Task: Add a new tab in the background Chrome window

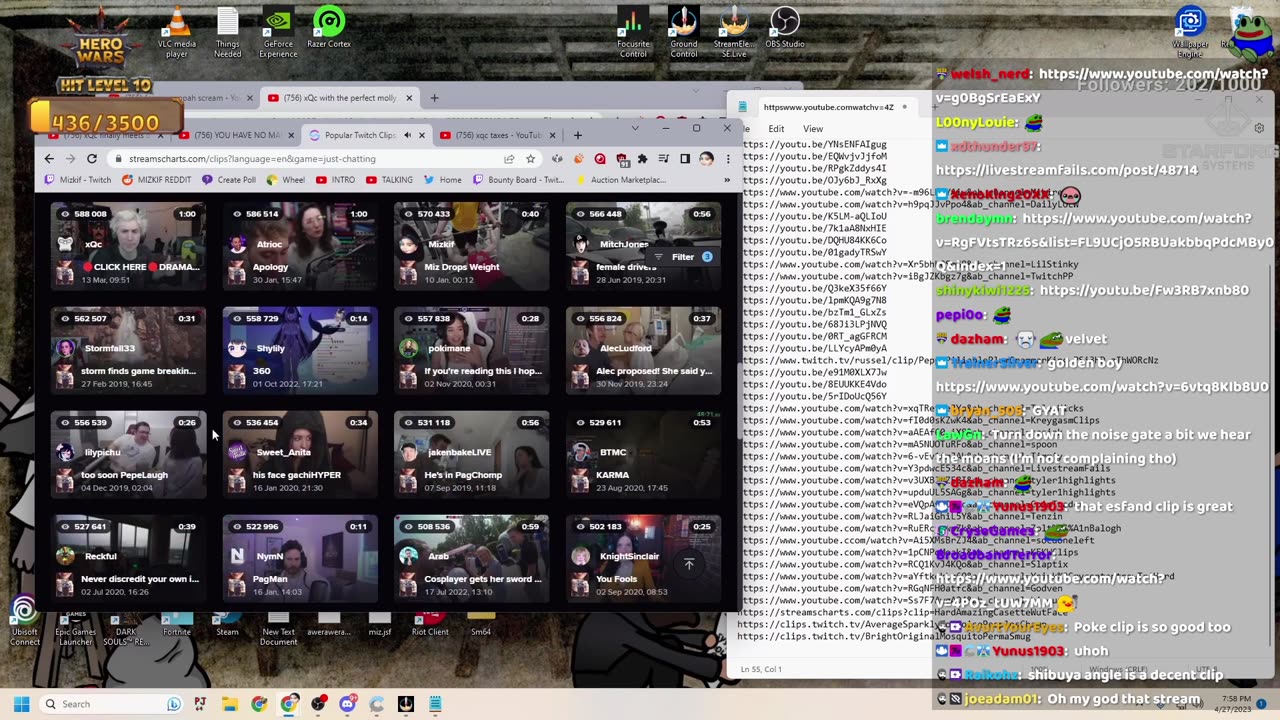Action: point(434,98)
